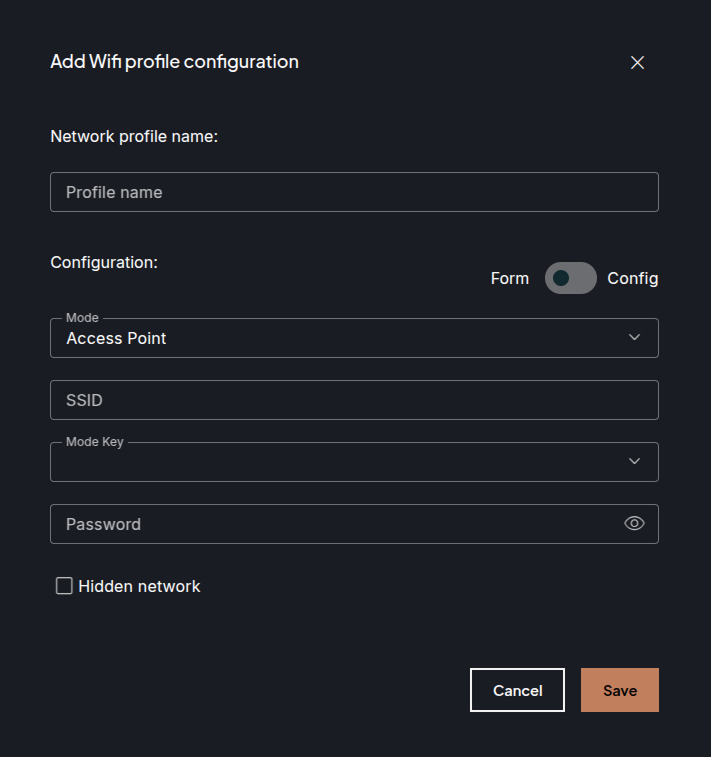Click the Mode dropdown chevron arrow
The height and width of the screenshot is (757, 711).
point(634,338)
